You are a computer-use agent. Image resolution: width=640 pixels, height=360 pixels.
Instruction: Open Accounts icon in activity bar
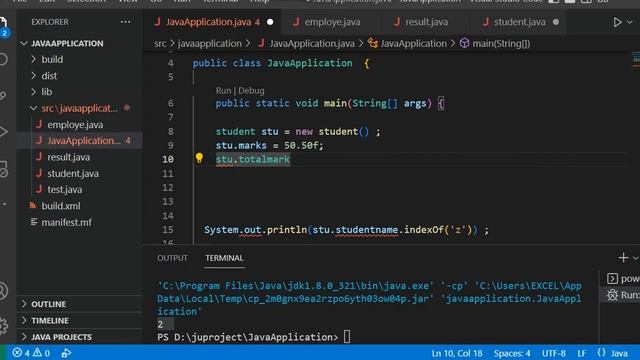[3, 291]
